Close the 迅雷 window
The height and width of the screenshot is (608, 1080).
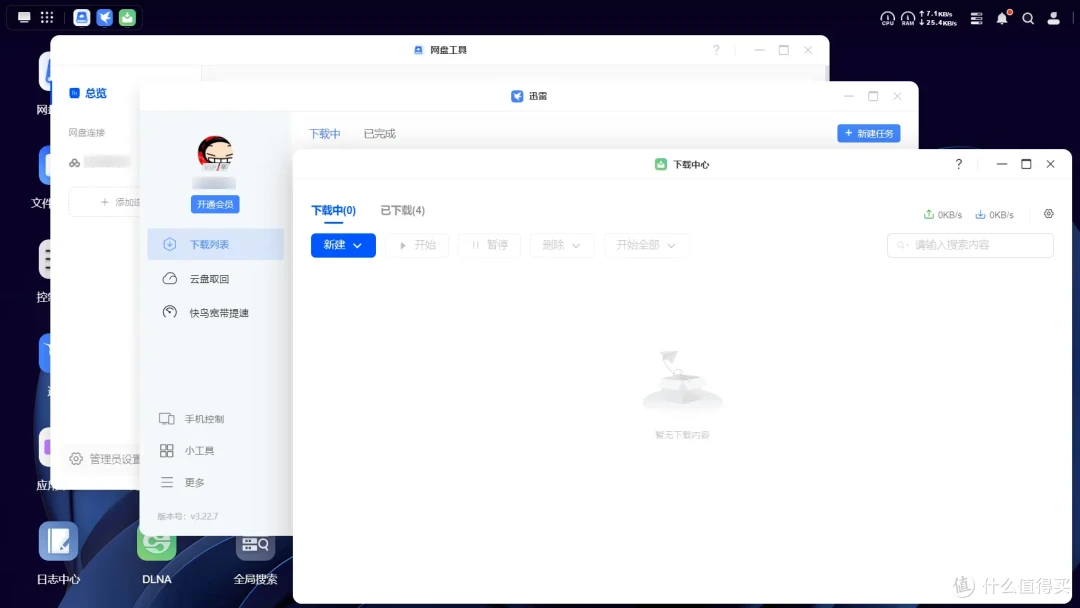(897, 96)
